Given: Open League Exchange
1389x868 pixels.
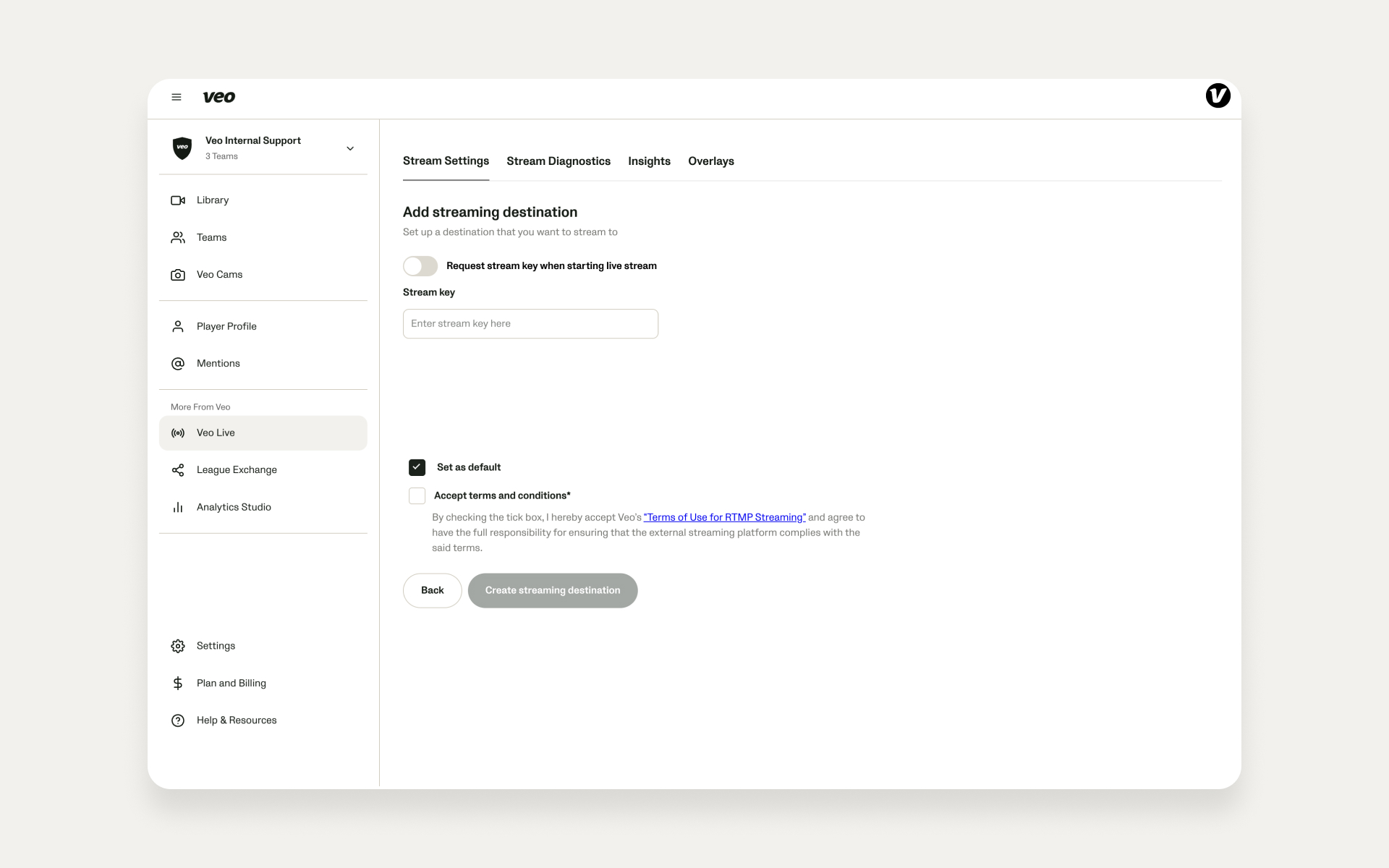Looking at the screenshot, I should click(263, 470).
